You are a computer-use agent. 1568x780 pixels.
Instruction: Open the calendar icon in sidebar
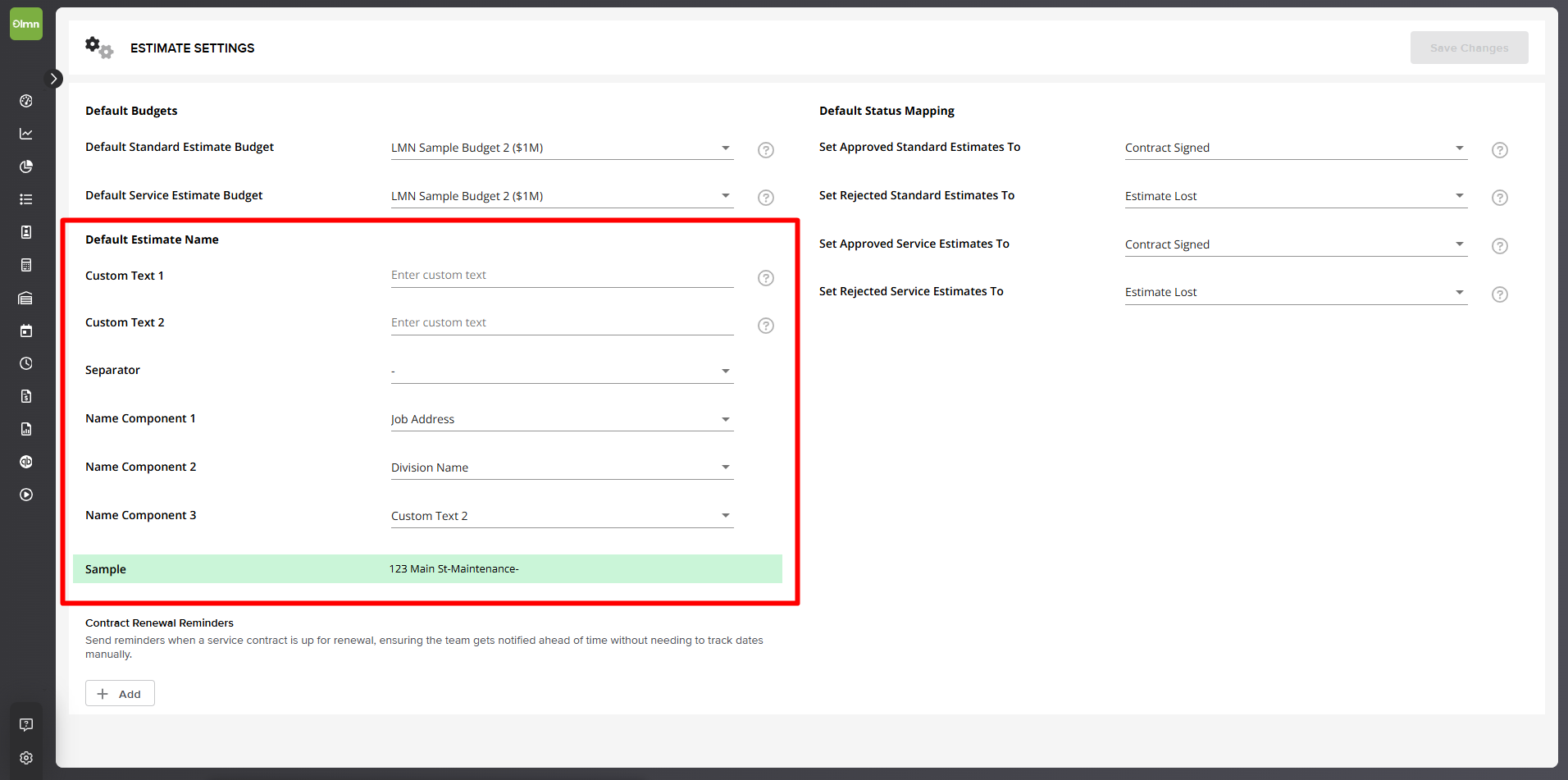point(26,331)
